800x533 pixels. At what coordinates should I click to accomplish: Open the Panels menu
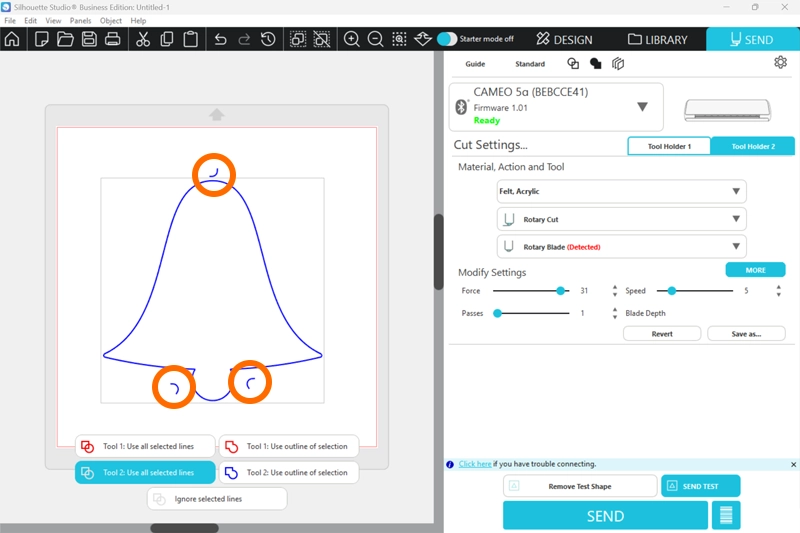(80, 20)
